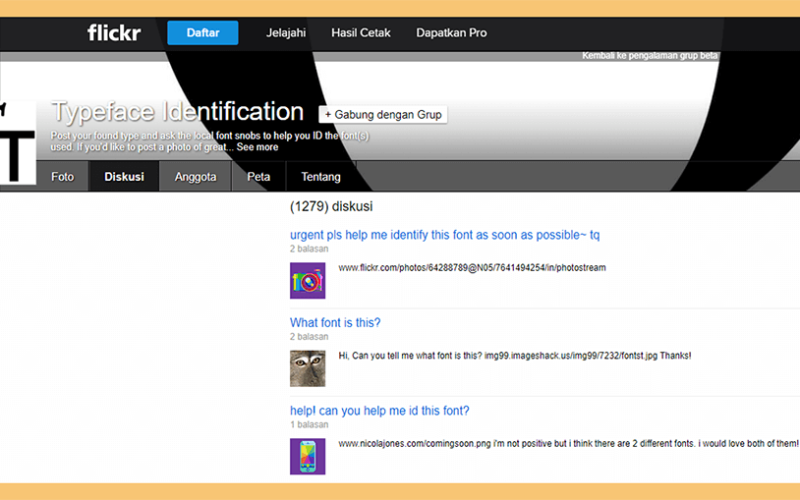
Task: Click the camera avatar of first poster
Action: (308, 281)
